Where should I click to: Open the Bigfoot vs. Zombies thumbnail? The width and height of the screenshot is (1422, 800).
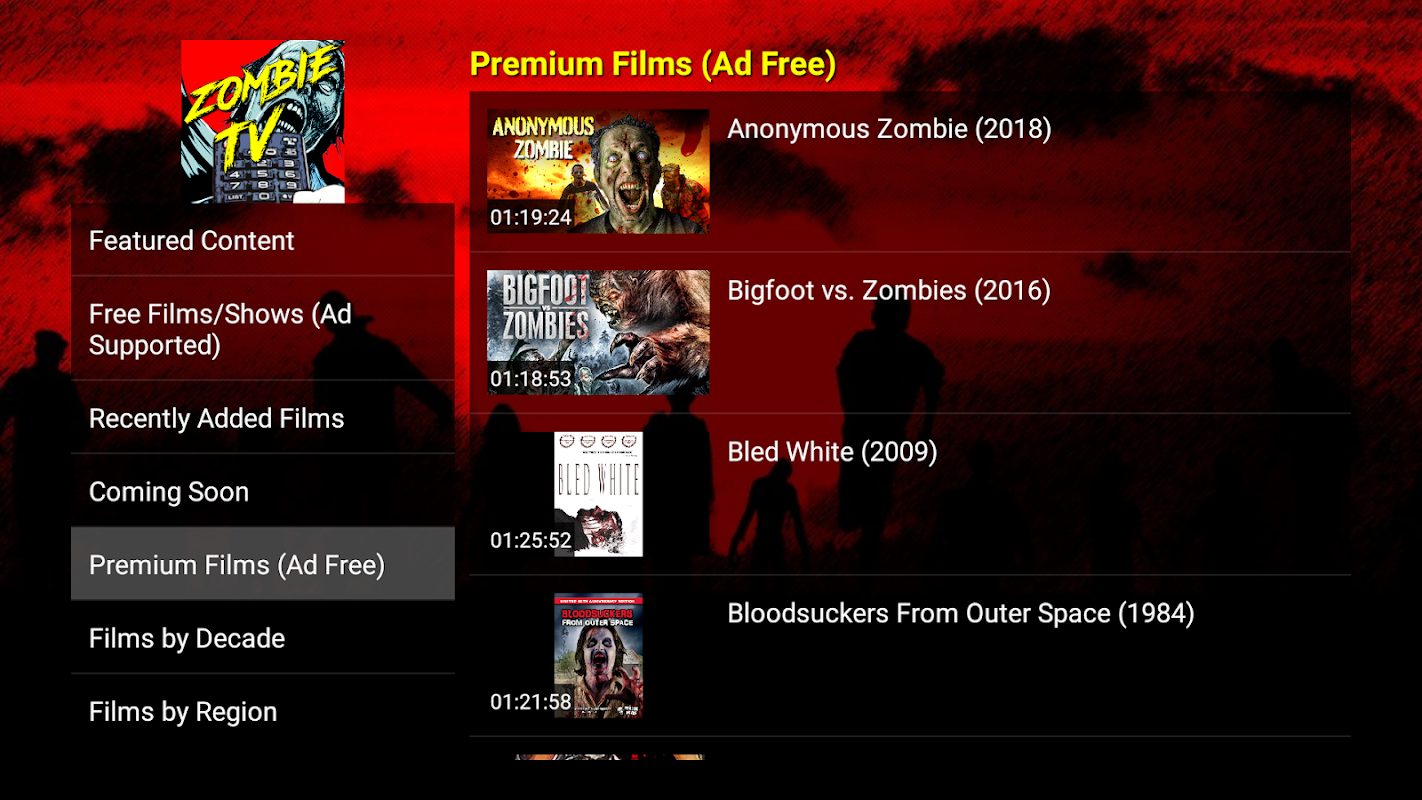598,332
